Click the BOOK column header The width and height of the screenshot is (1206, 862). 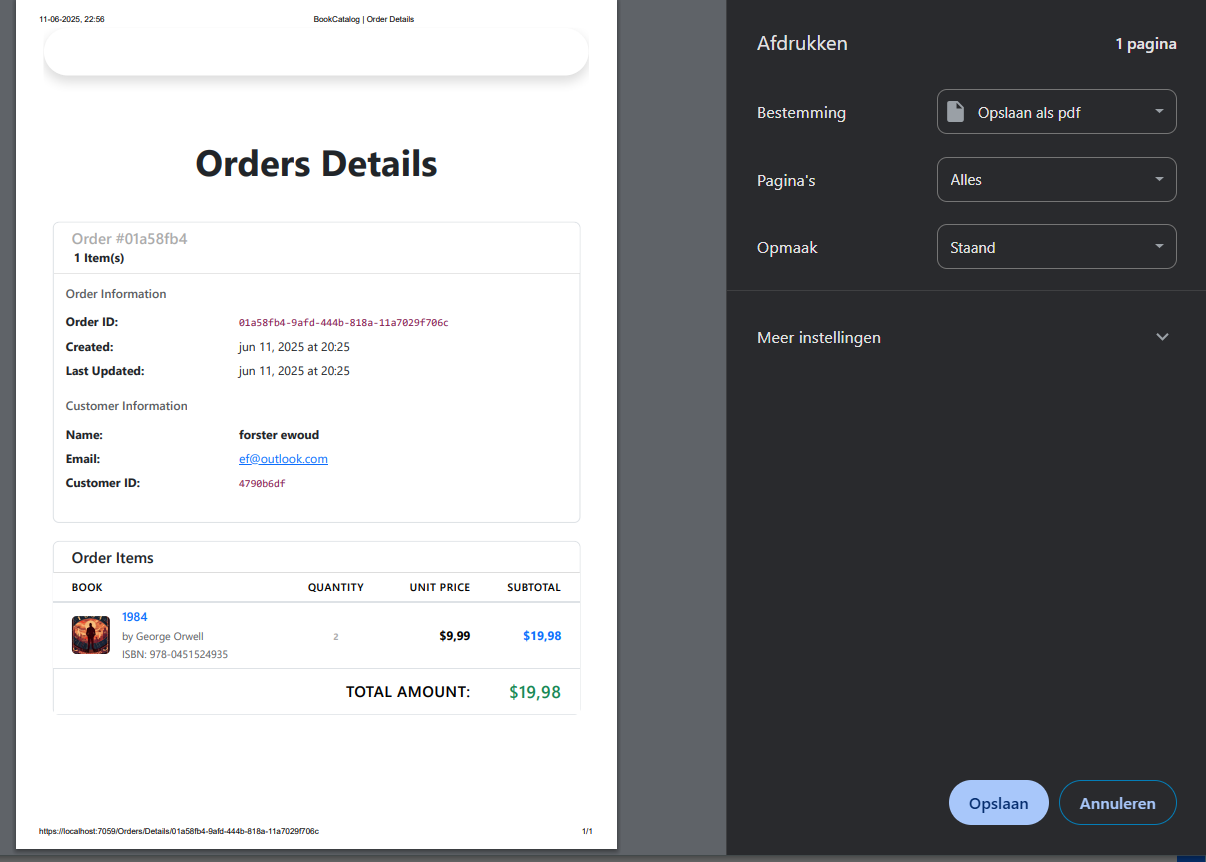pos(87,587)
